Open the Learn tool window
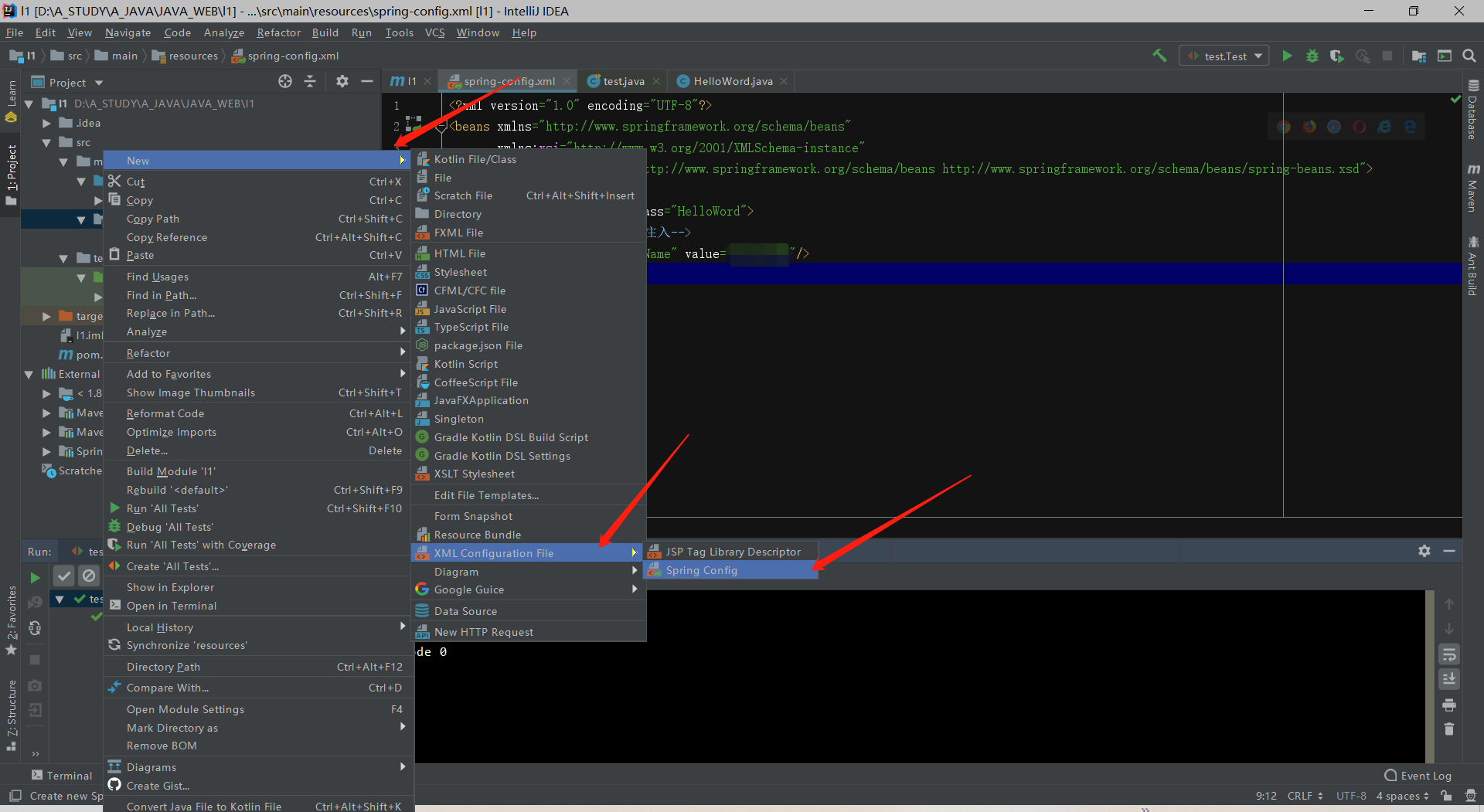Viewport: 1484px width, 812px height. 12,100
